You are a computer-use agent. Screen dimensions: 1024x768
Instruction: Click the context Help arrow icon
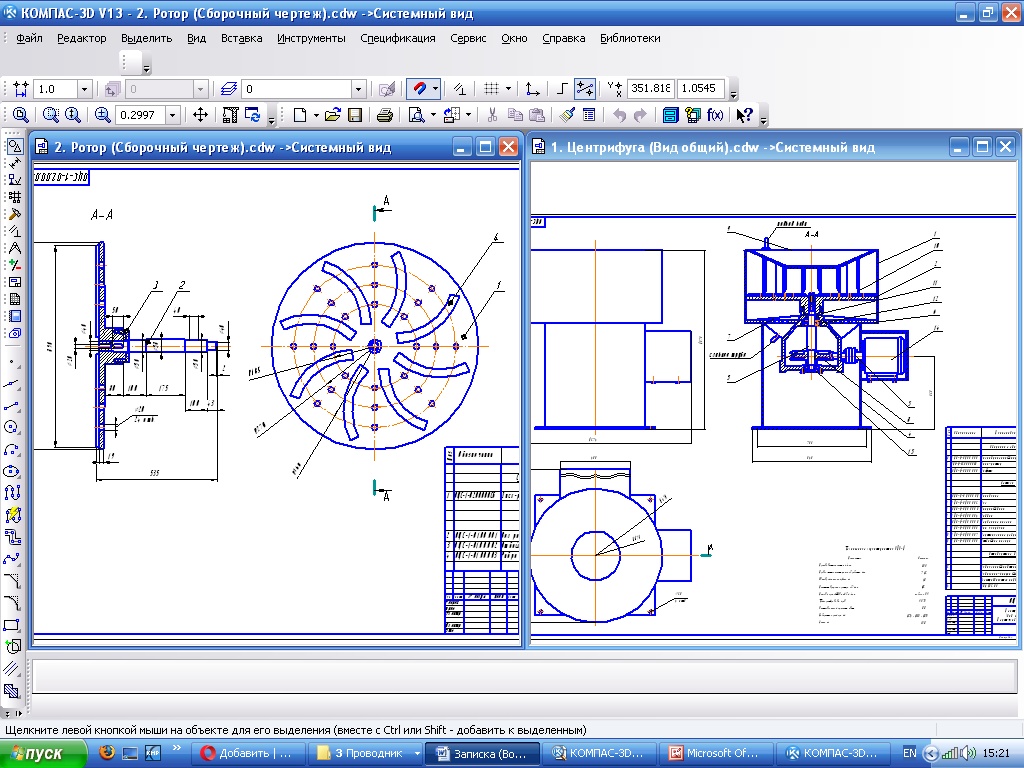point(744,115)
